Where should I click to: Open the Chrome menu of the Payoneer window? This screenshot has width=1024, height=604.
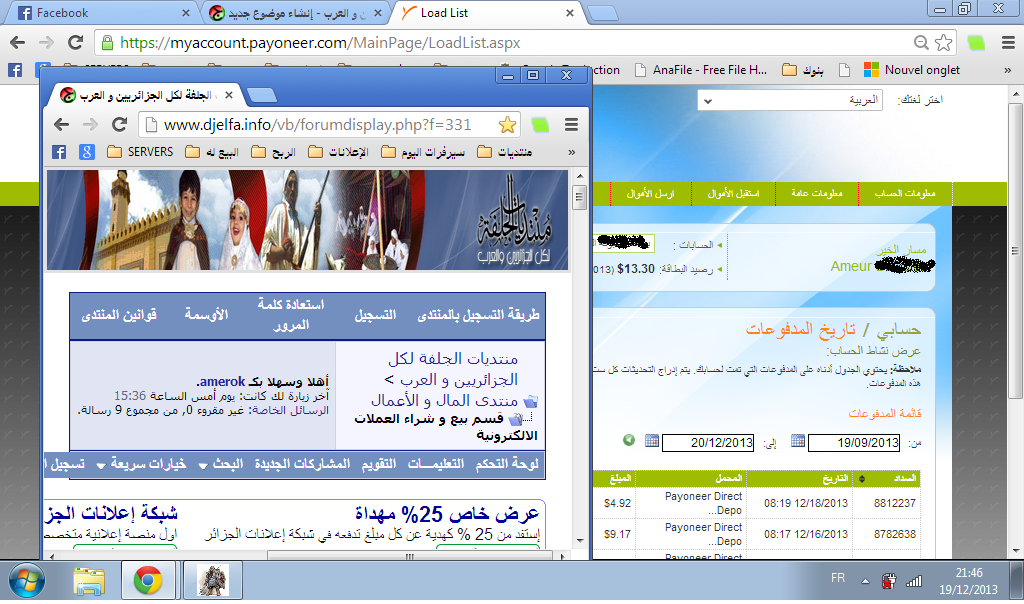[x=1008, y=43]
